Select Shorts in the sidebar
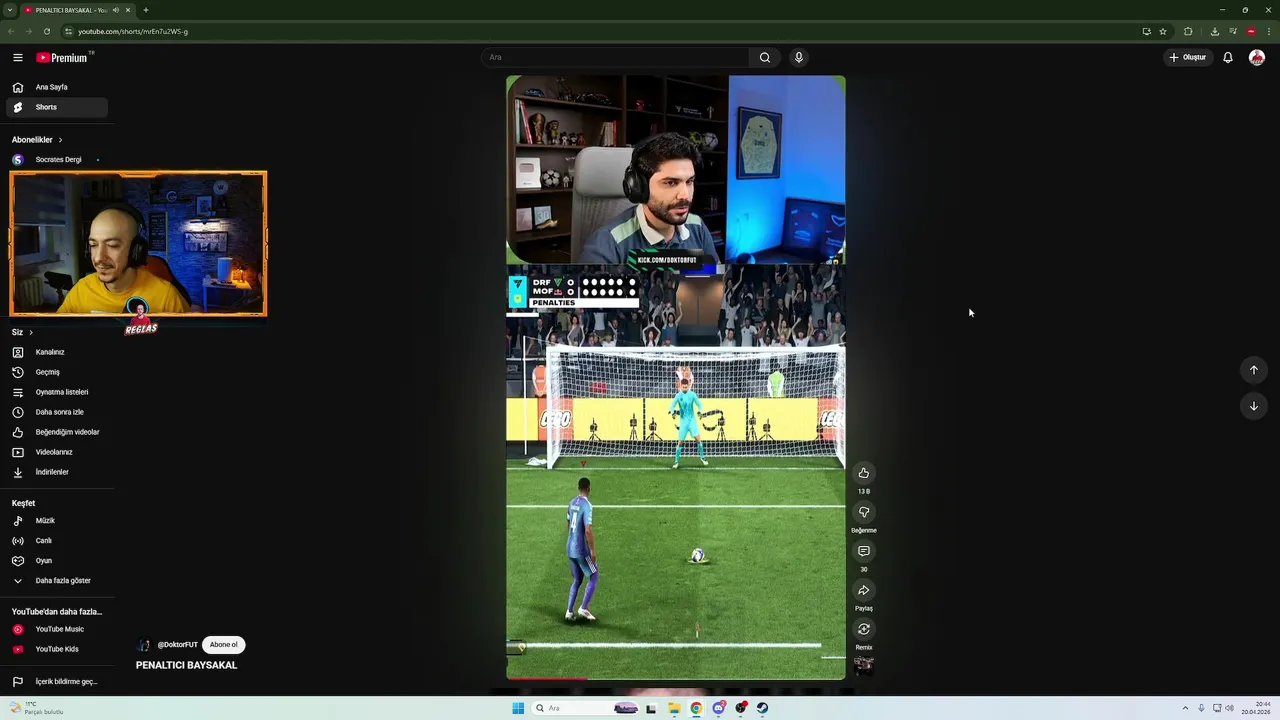This screenshot has height=720, width=1280. click(56, 107)
